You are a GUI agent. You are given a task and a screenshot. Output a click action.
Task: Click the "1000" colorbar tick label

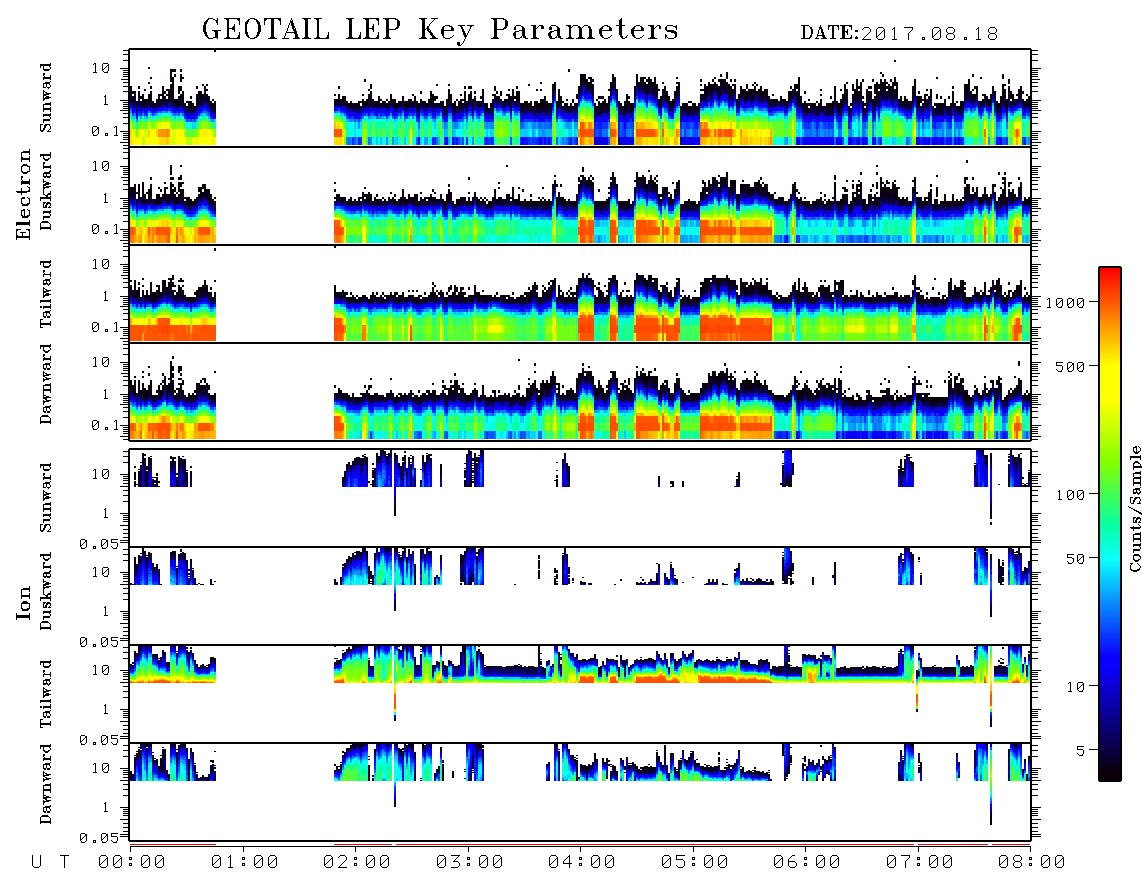coord(1066,303)
